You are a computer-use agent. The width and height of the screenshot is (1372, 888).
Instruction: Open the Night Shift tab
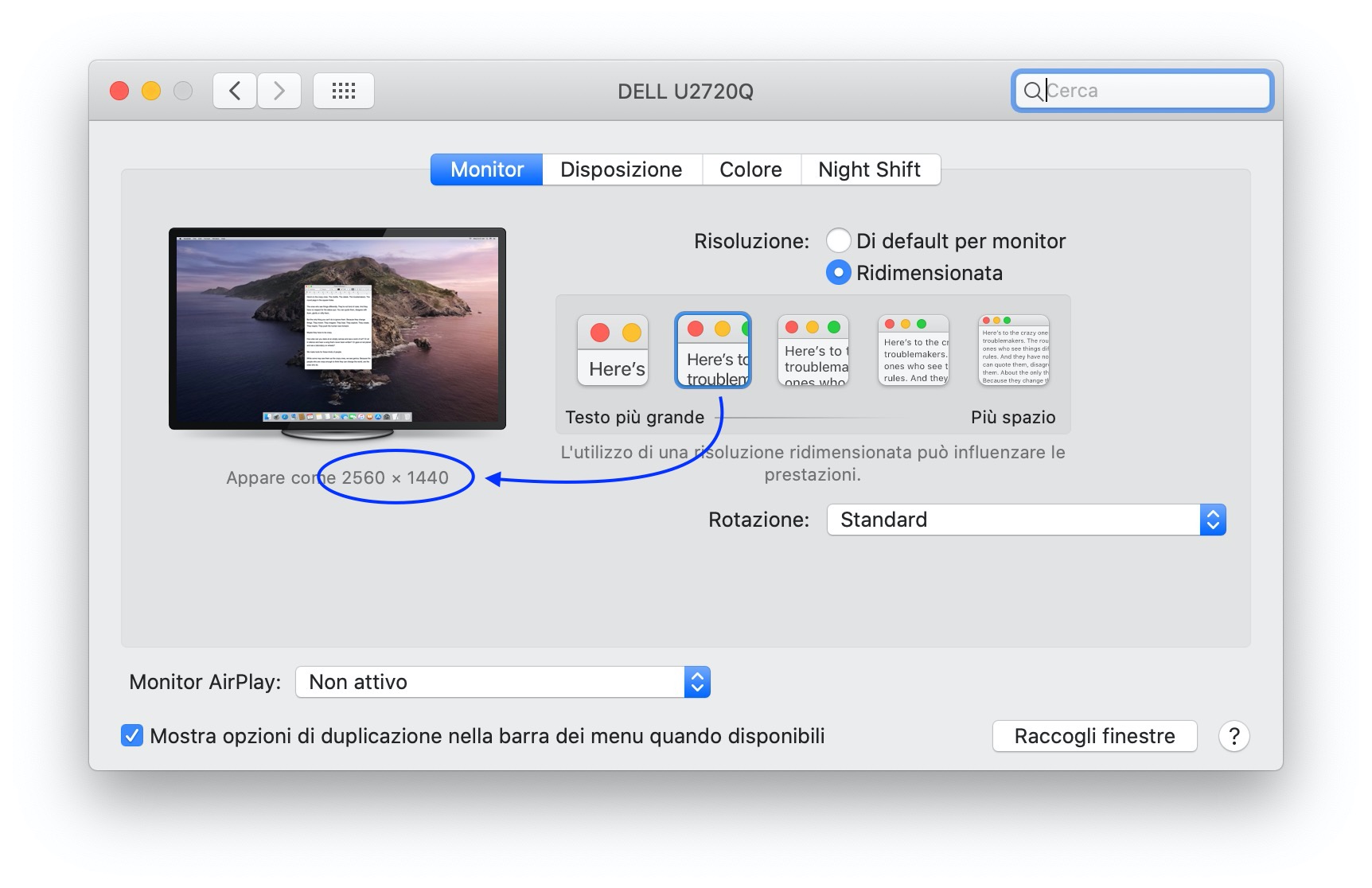click(x=870, y=169)
